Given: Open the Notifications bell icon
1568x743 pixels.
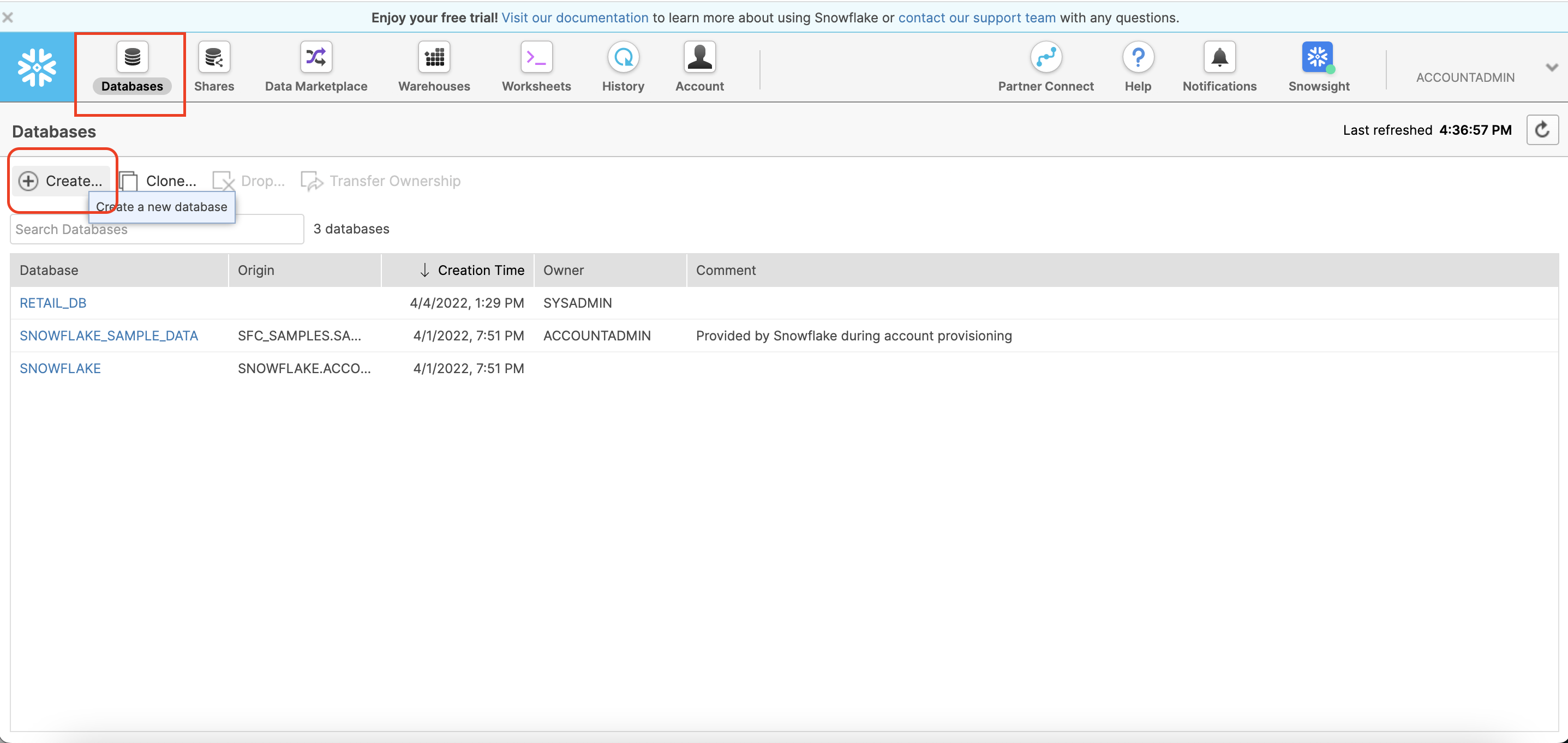Looking at the screenshot, I should 1219,57.
